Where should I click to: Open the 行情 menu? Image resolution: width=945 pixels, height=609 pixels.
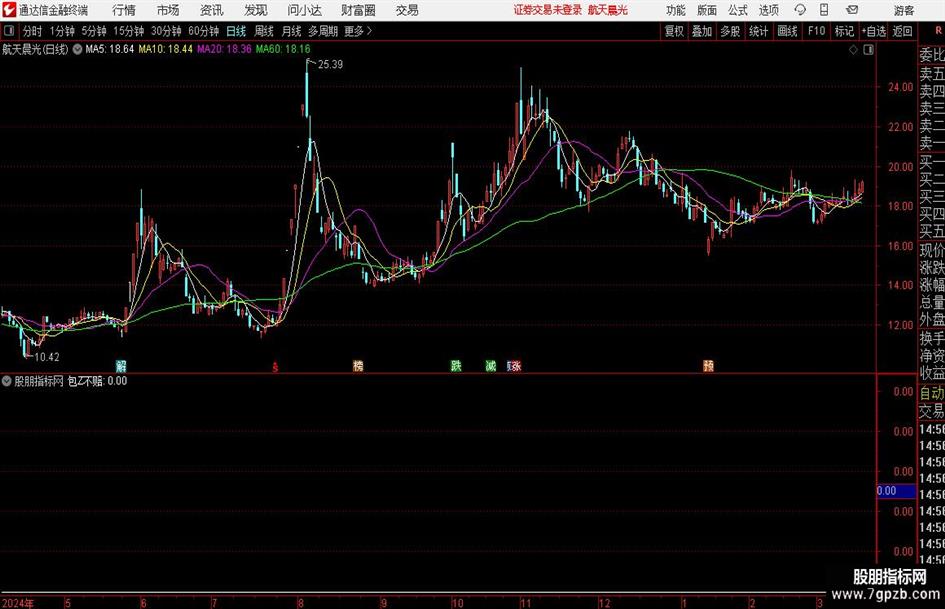point(124,10)
